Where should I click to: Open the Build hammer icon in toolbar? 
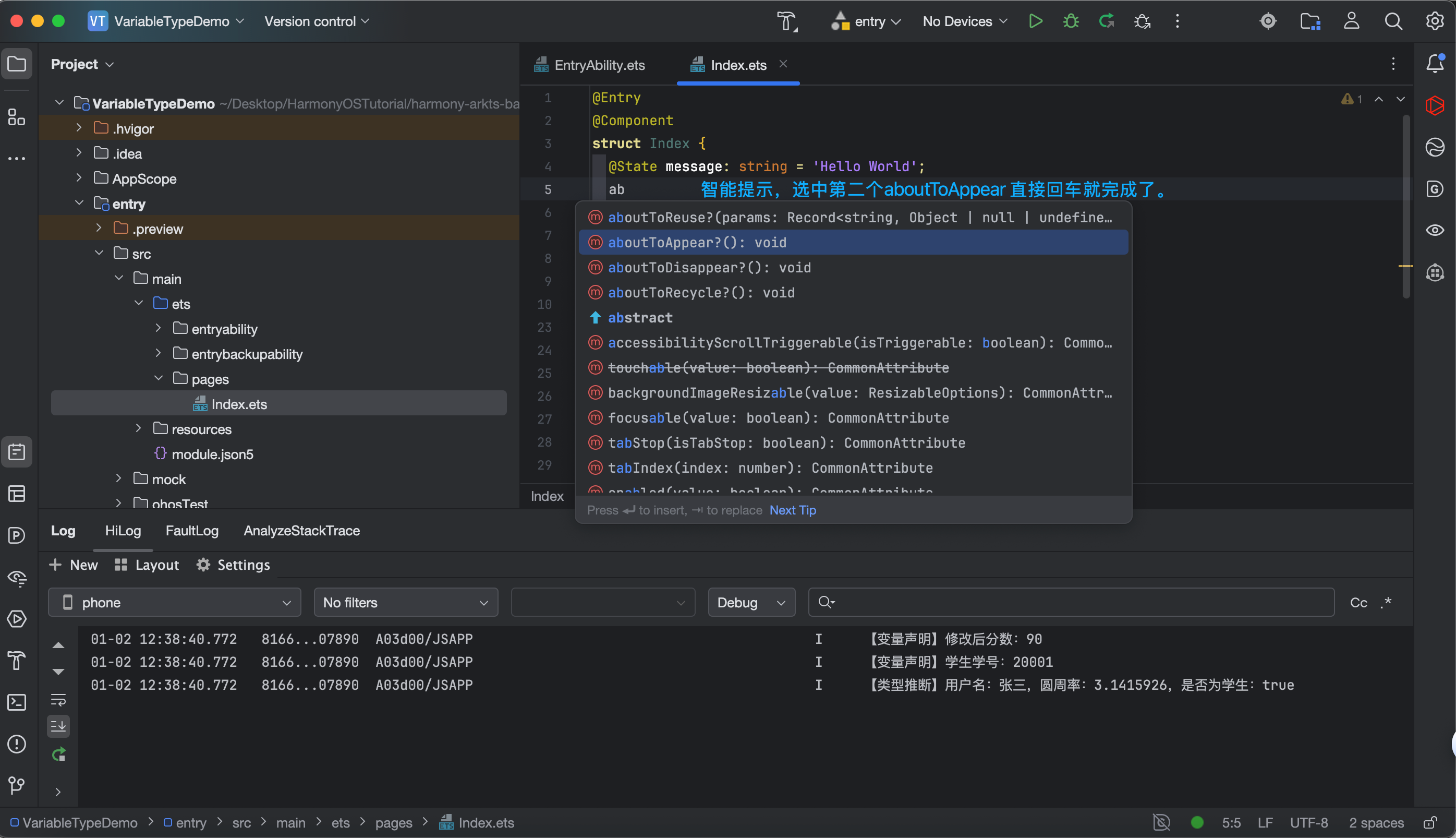pos(786,21)
